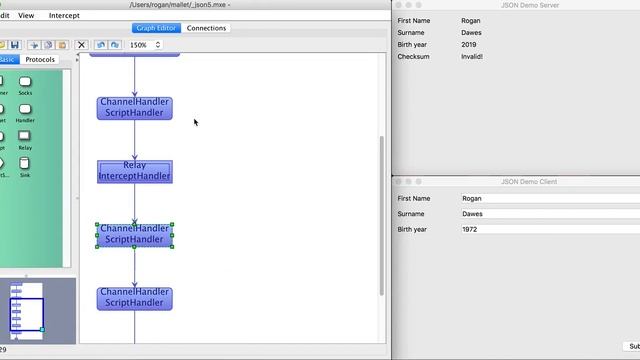This screenshot has height=360, width=640.
Task: Open the View menu
Action: click(26, 16)
